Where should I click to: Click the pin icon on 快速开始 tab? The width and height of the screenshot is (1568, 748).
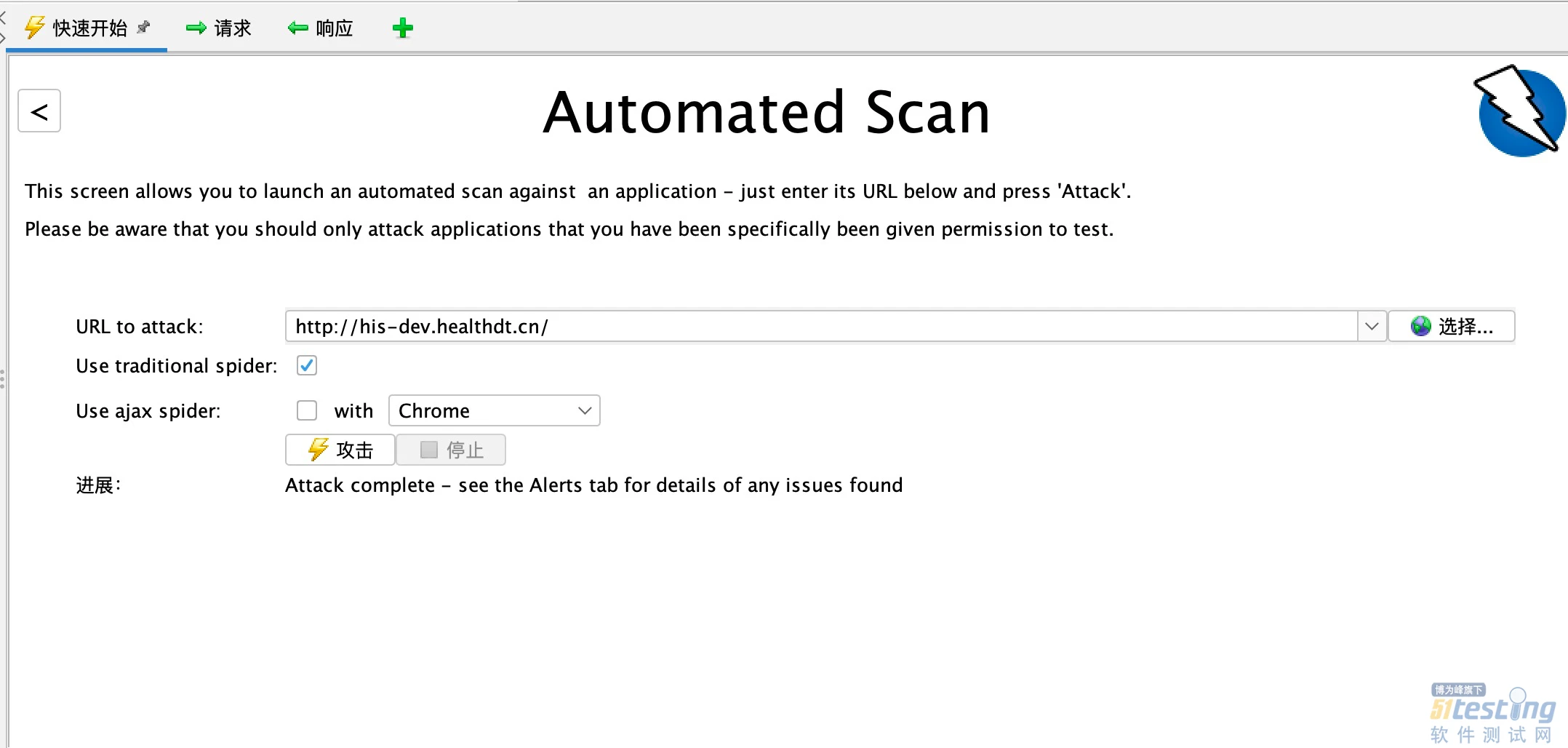(x=144, y=27)
